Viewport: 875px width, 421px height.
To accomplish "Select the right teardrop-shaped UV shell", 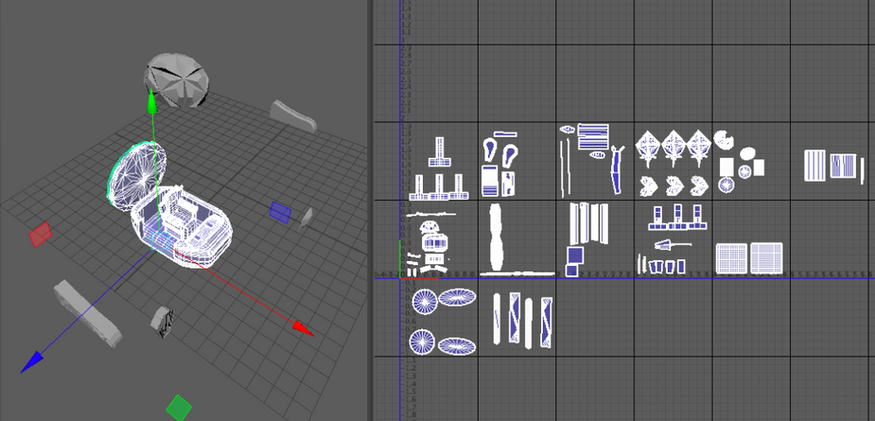I will point(509,156).
